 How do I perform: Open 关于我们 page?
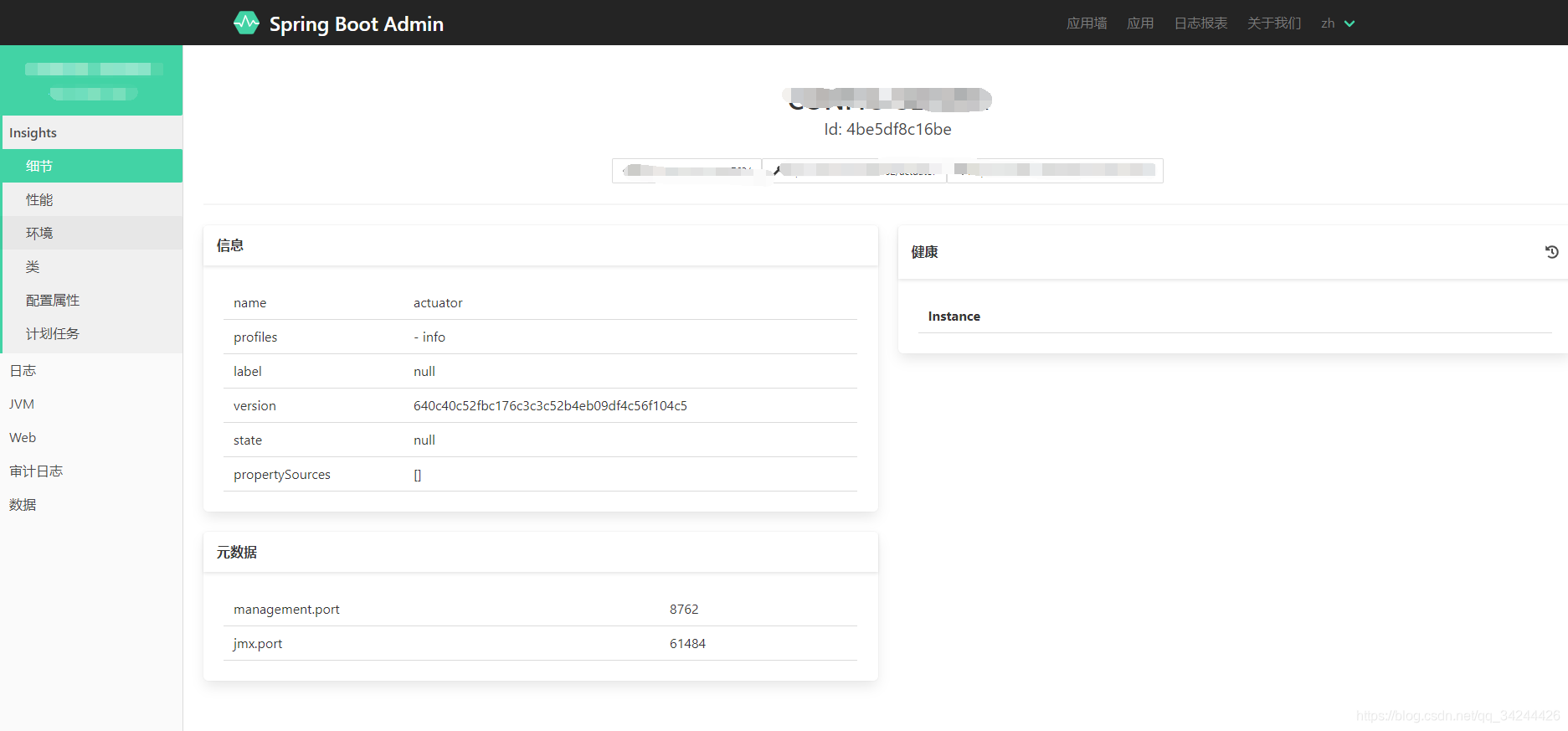point(1274,23)
